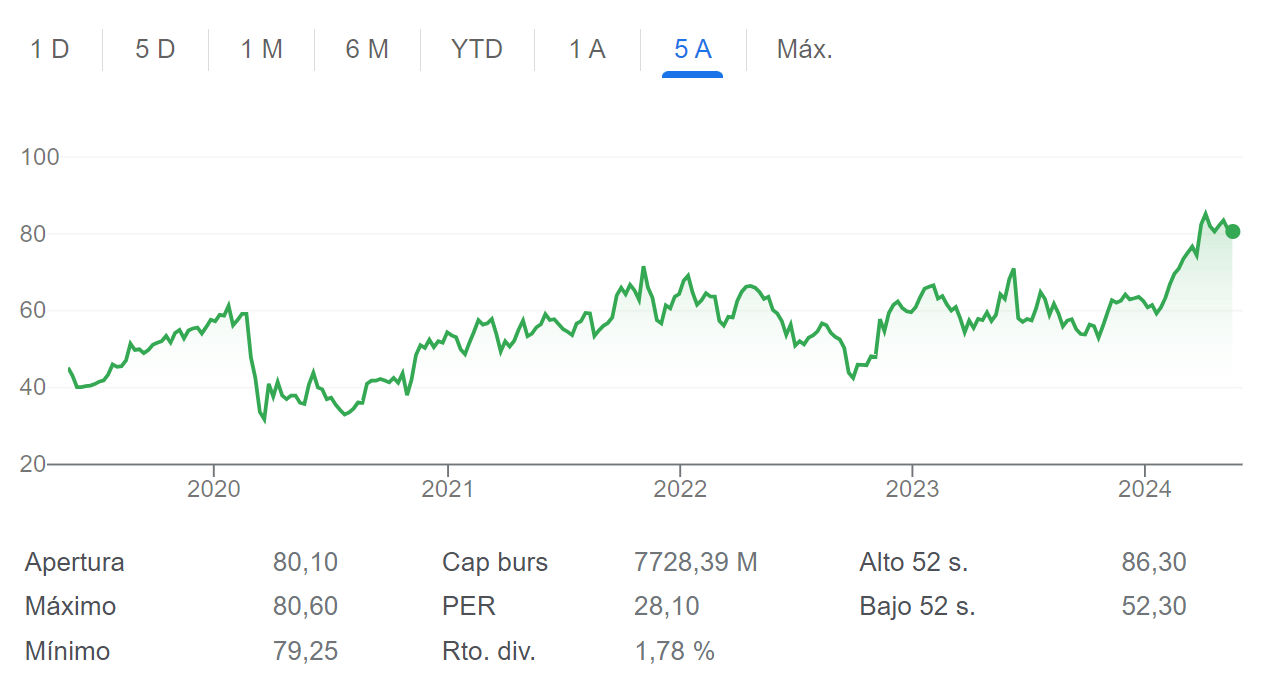The image size is (1273, 681).
Task: Select the PER value 28,10
Action: coord(666,606)
